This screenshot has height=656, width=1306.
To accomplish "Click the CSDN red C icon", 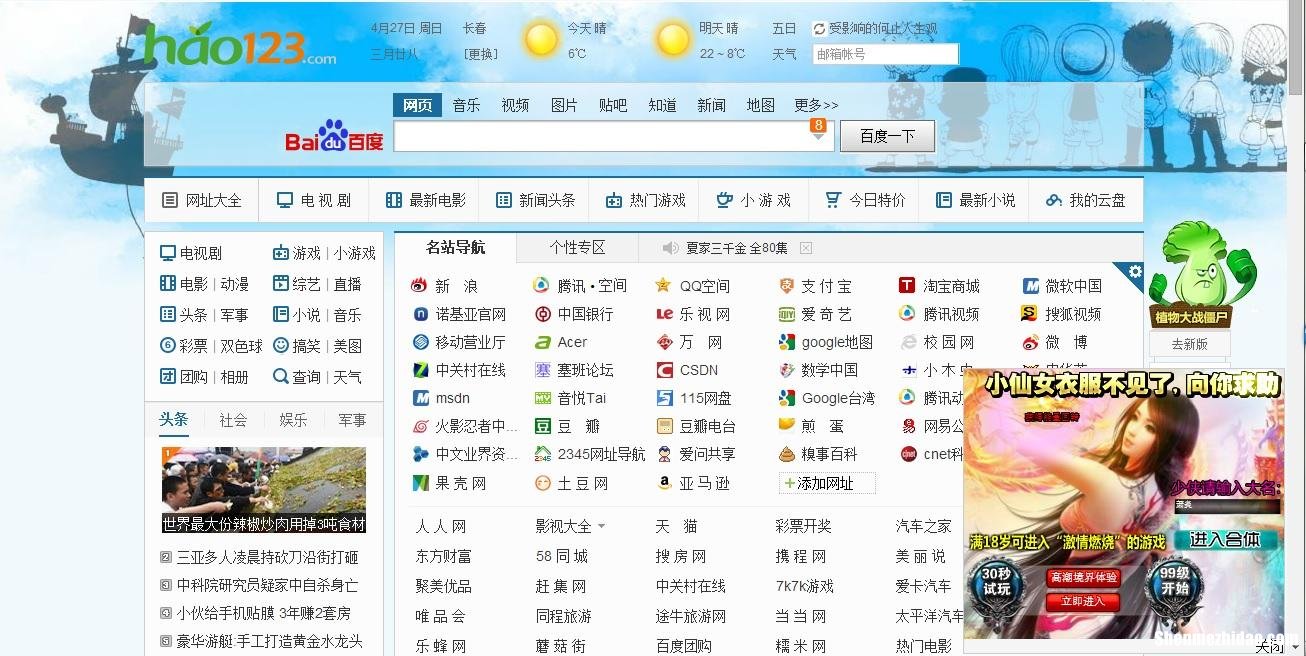I will 664,370.
